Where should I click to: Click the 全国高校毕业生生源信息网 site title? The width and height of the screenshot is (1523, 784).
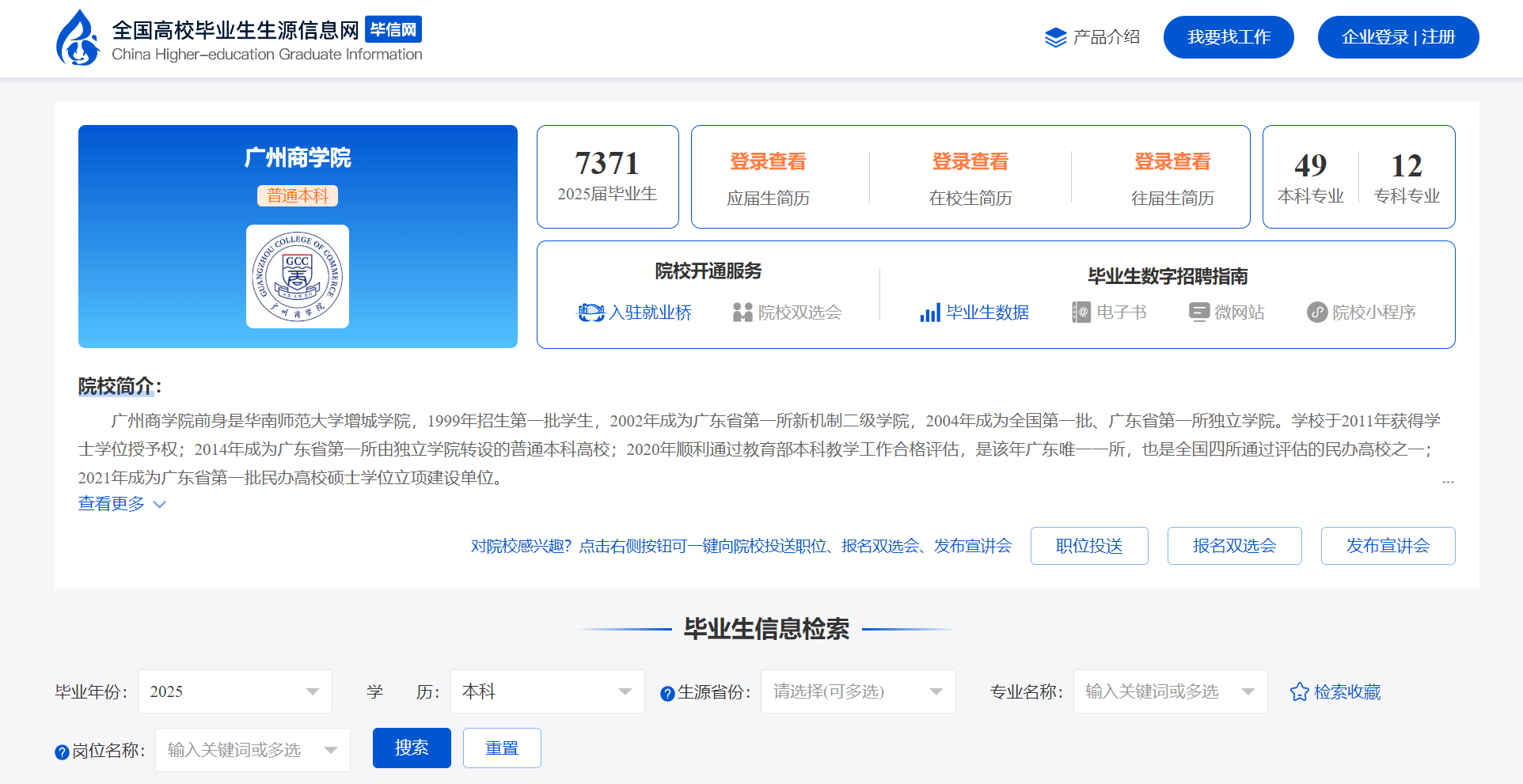pyautogui.click(x=236, y=30)
